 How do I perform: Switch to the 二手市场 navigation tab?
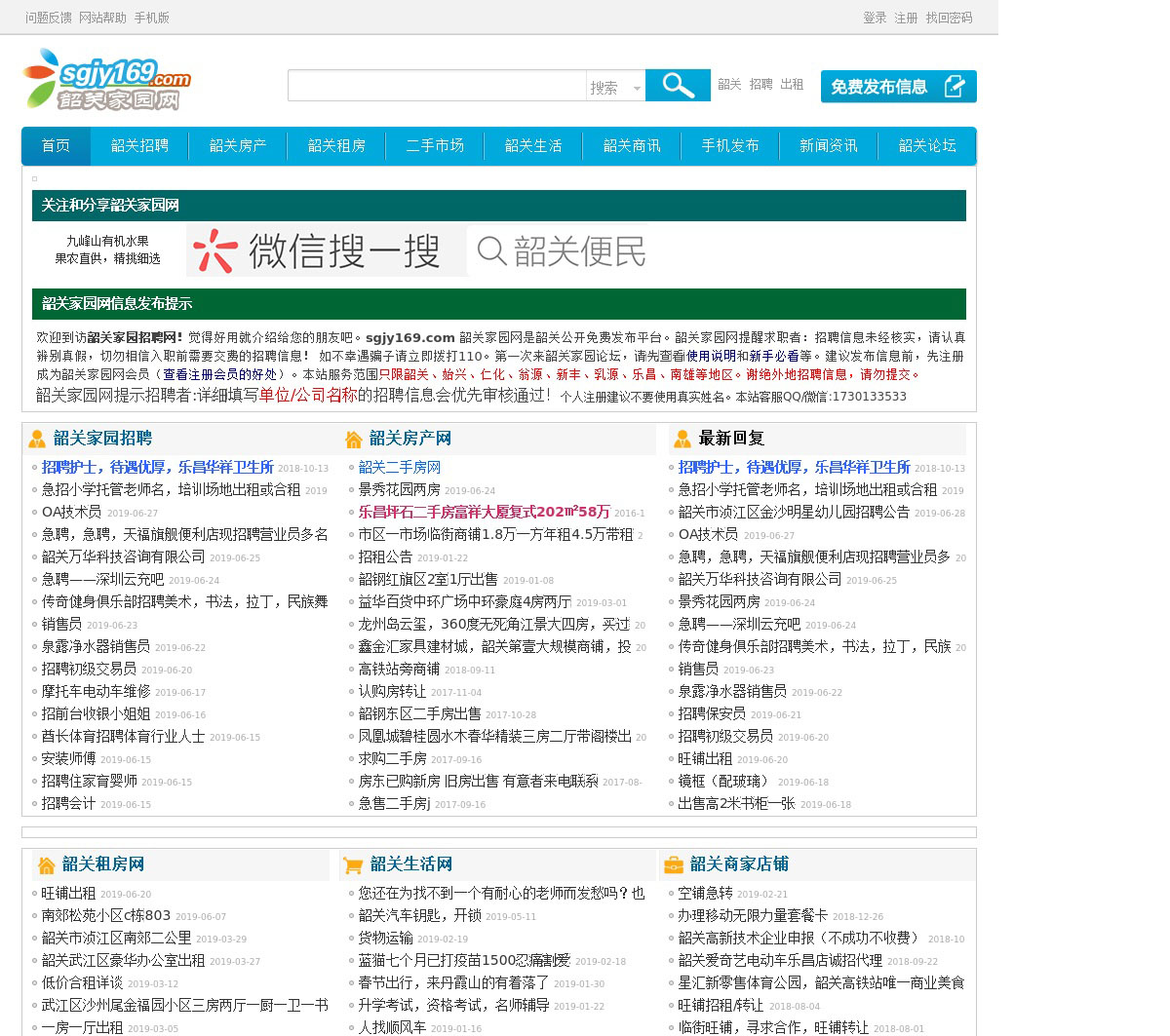tap(435, 146)
